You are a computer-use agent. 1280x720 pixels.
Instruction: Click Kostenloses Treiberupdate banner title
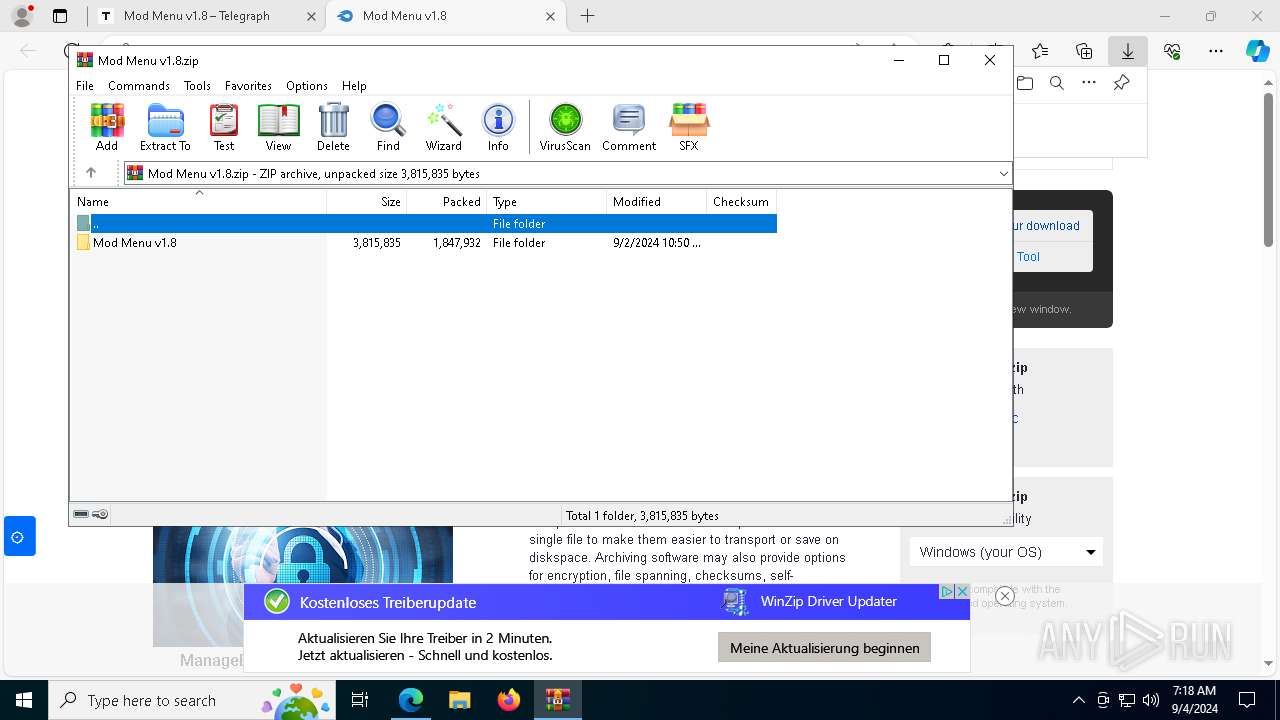click(x=388, y=603)
